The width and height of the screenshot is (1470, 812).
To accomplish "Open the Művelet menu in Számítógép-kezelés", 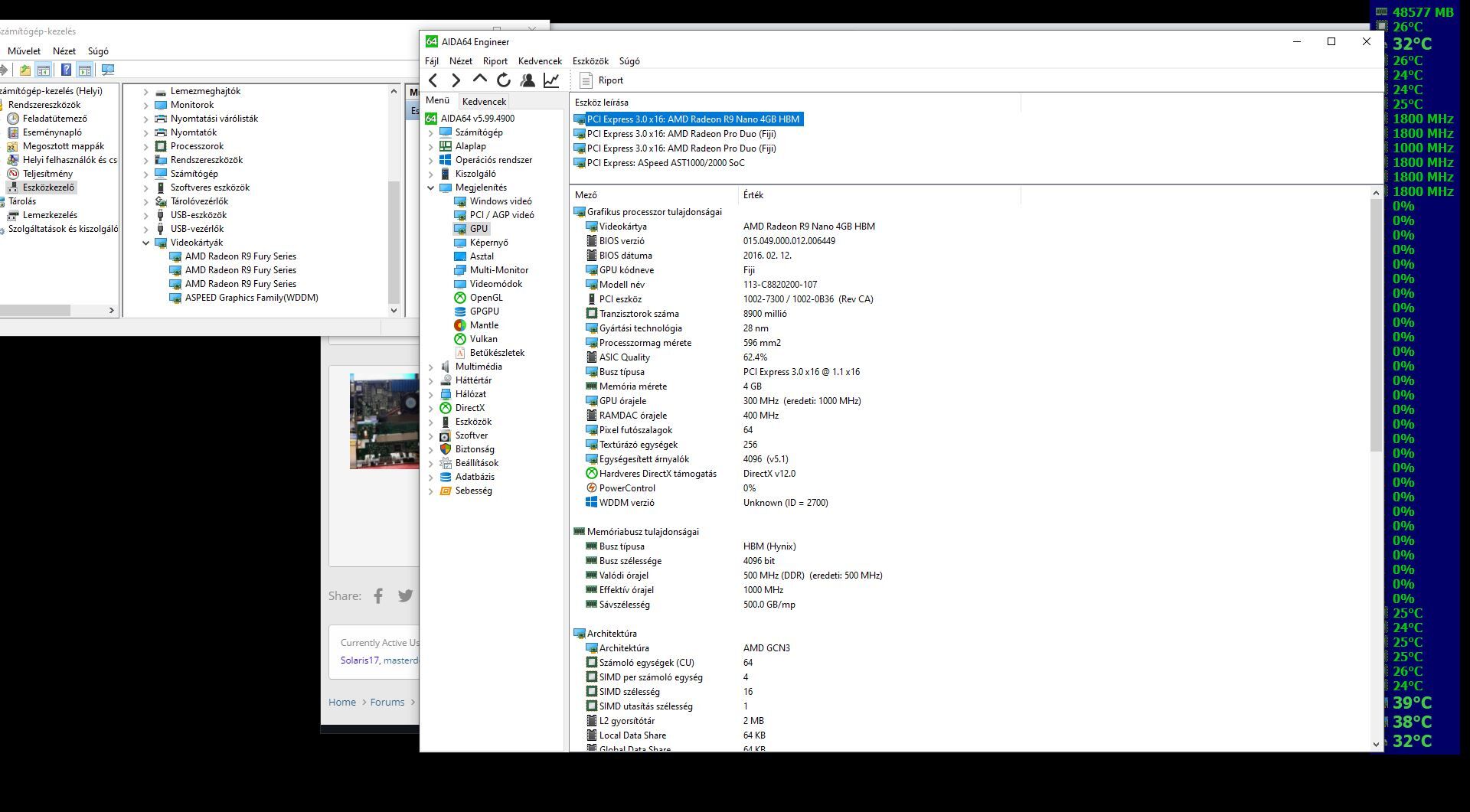I will (24, 51).
